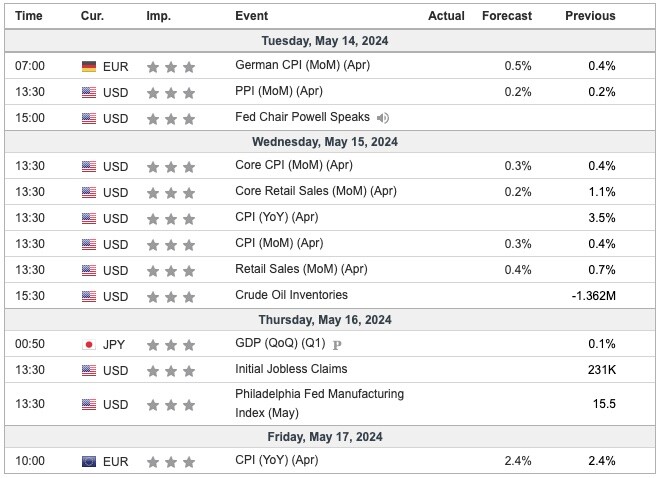Click the 15:00 time cell
The height and width of the screenshot is (478, 660).
(30, 118)
